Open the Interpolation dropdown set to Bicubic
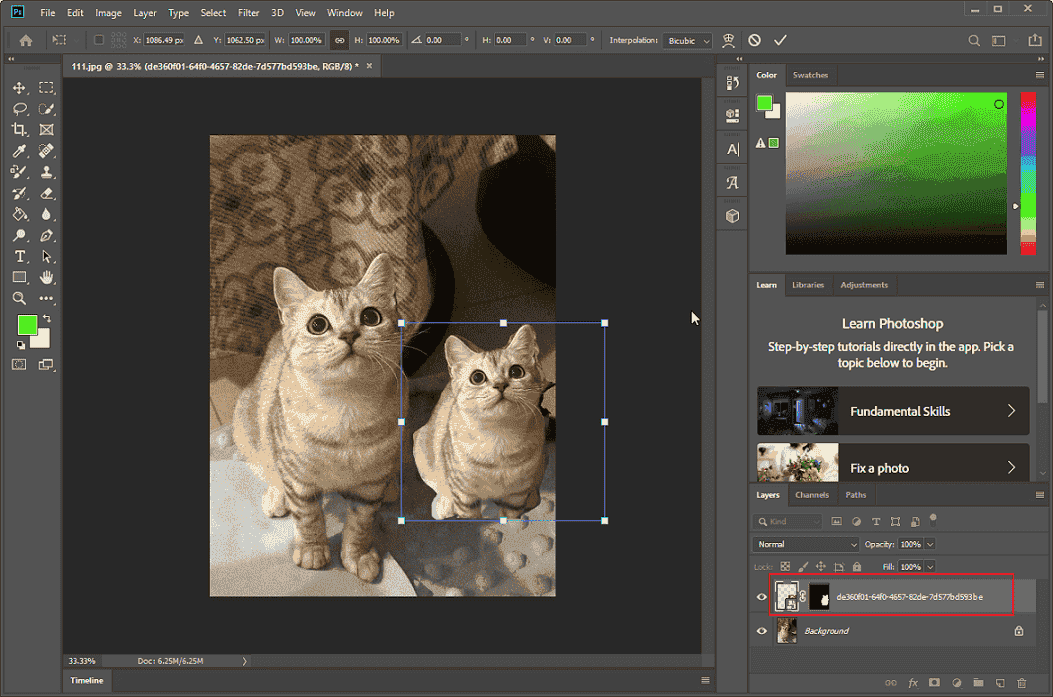Viewport: 1053px width, 697px height. tap(686, 40)
